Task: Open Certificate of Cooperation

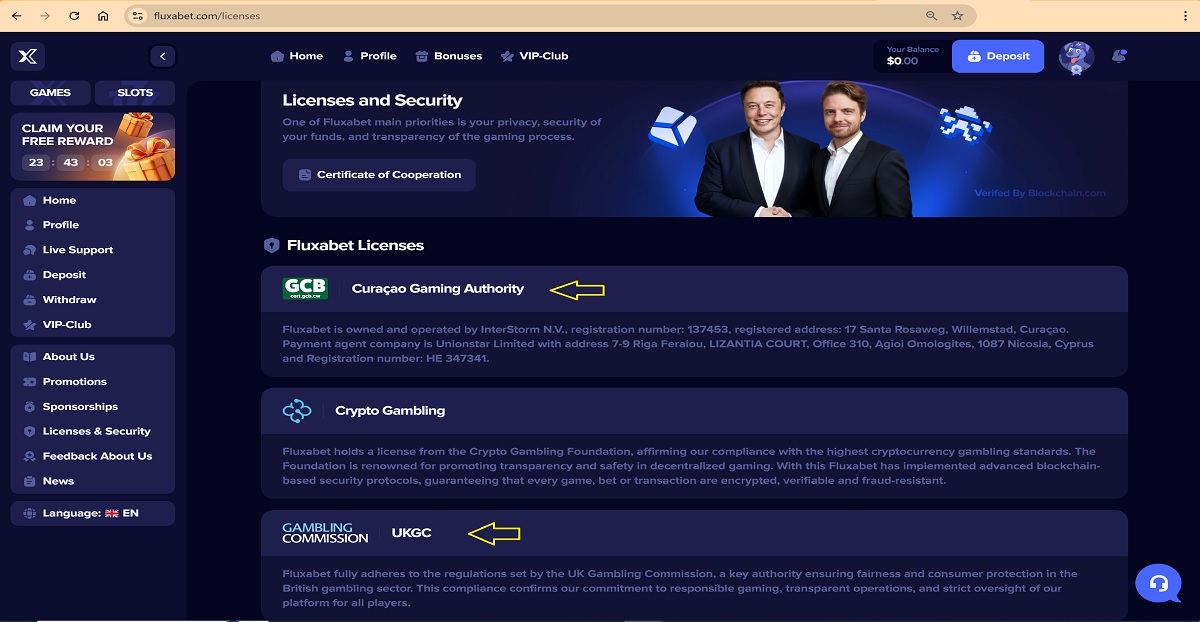Action: pyautogui.click(x=379, y=175)
